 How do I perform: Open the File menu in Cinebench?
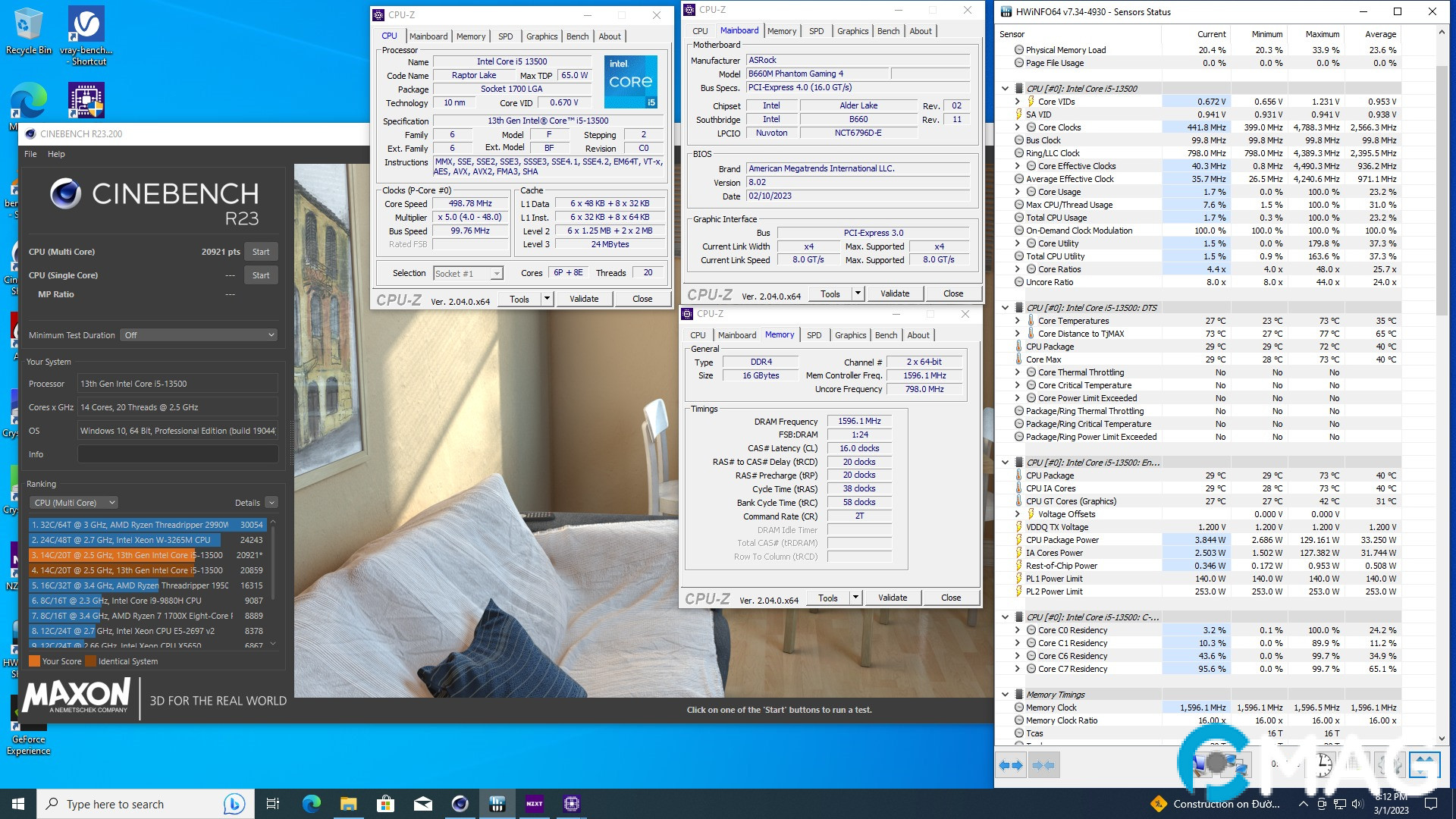click(30, 153)
